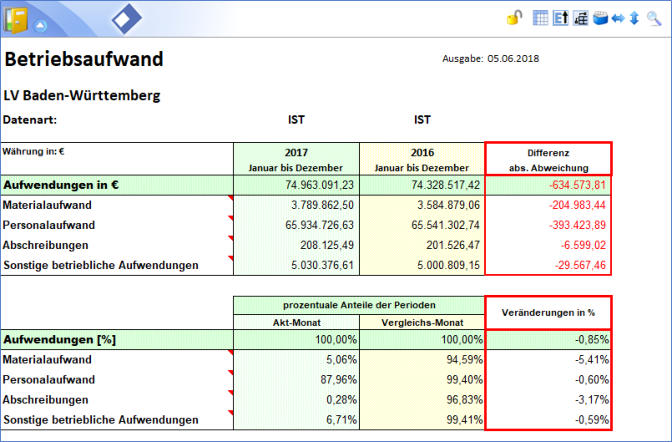The width and height of the screenshot is (672, 442).
Task: Click the horizontal double-arrow width icon
Action: tap(618, 17)
